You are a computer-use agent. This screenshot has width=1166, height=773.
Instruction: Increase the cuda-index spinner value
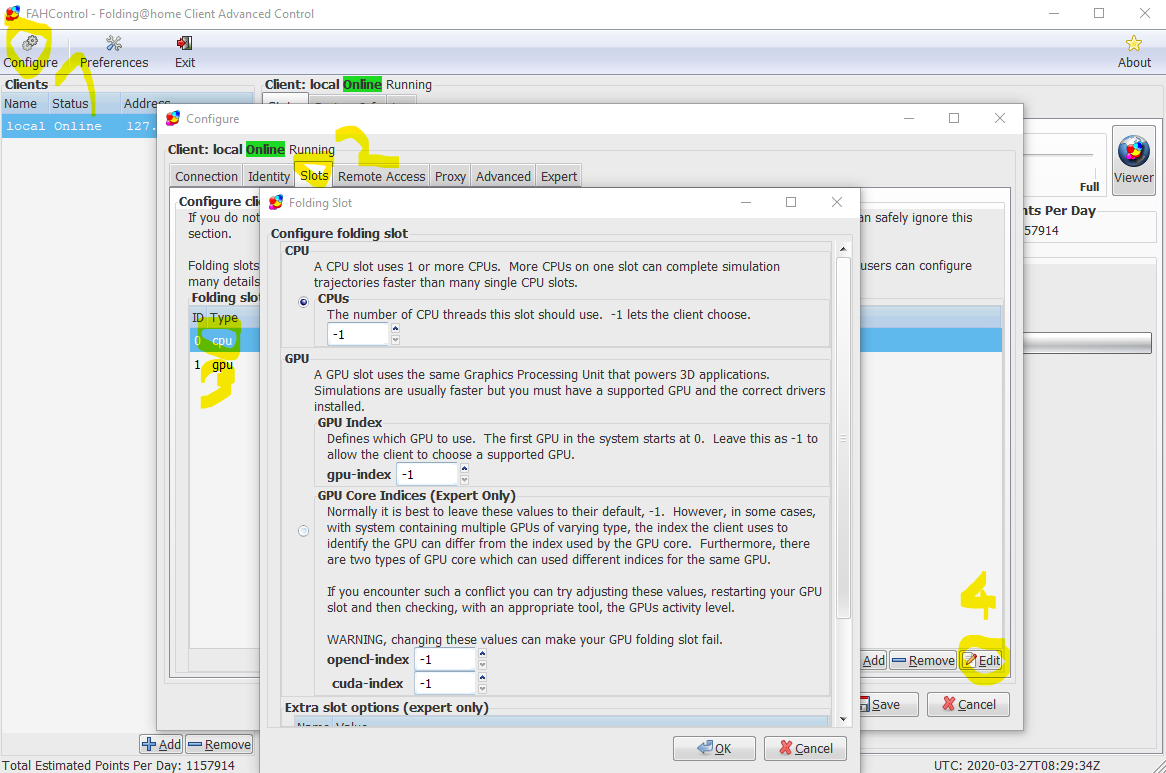pyautogui.click(x=482, y=678)
